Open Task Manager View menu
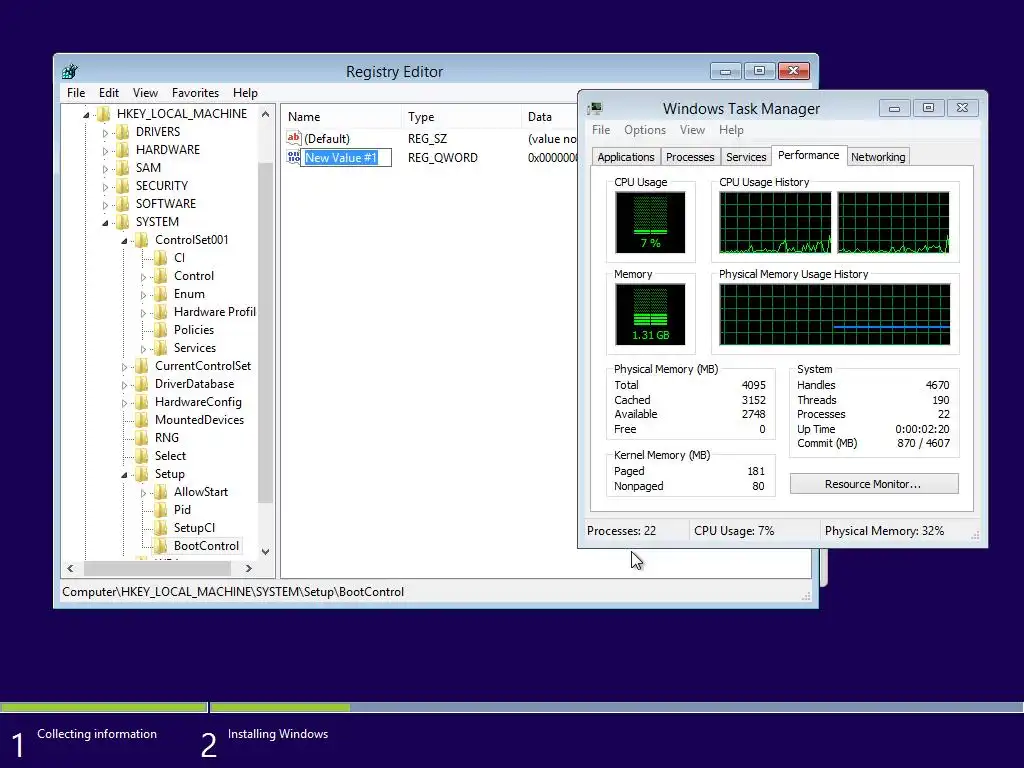Viewport: 1024px width, 768px height. [x=692, y=130]
